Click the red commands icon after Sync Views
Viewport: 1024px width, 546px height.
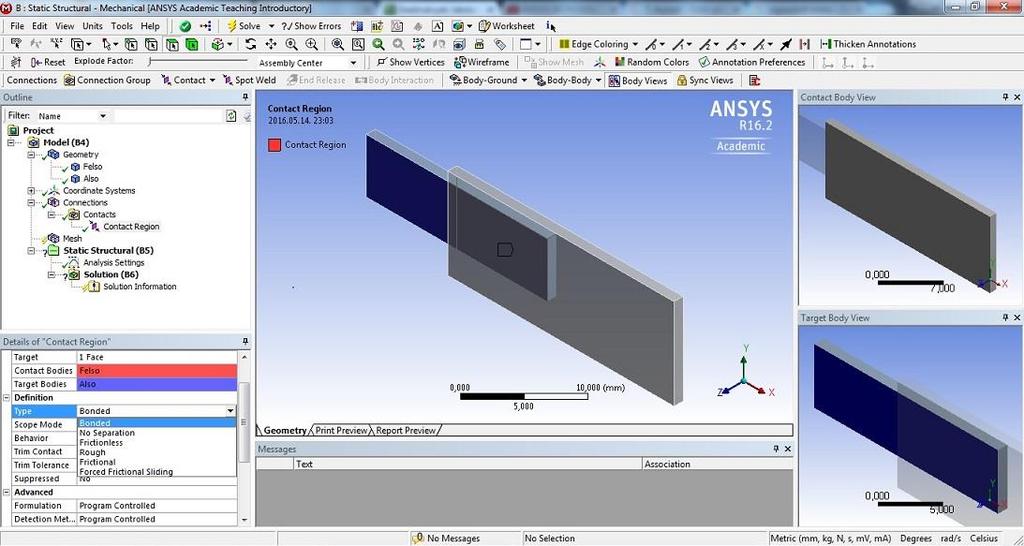[755, 80]
